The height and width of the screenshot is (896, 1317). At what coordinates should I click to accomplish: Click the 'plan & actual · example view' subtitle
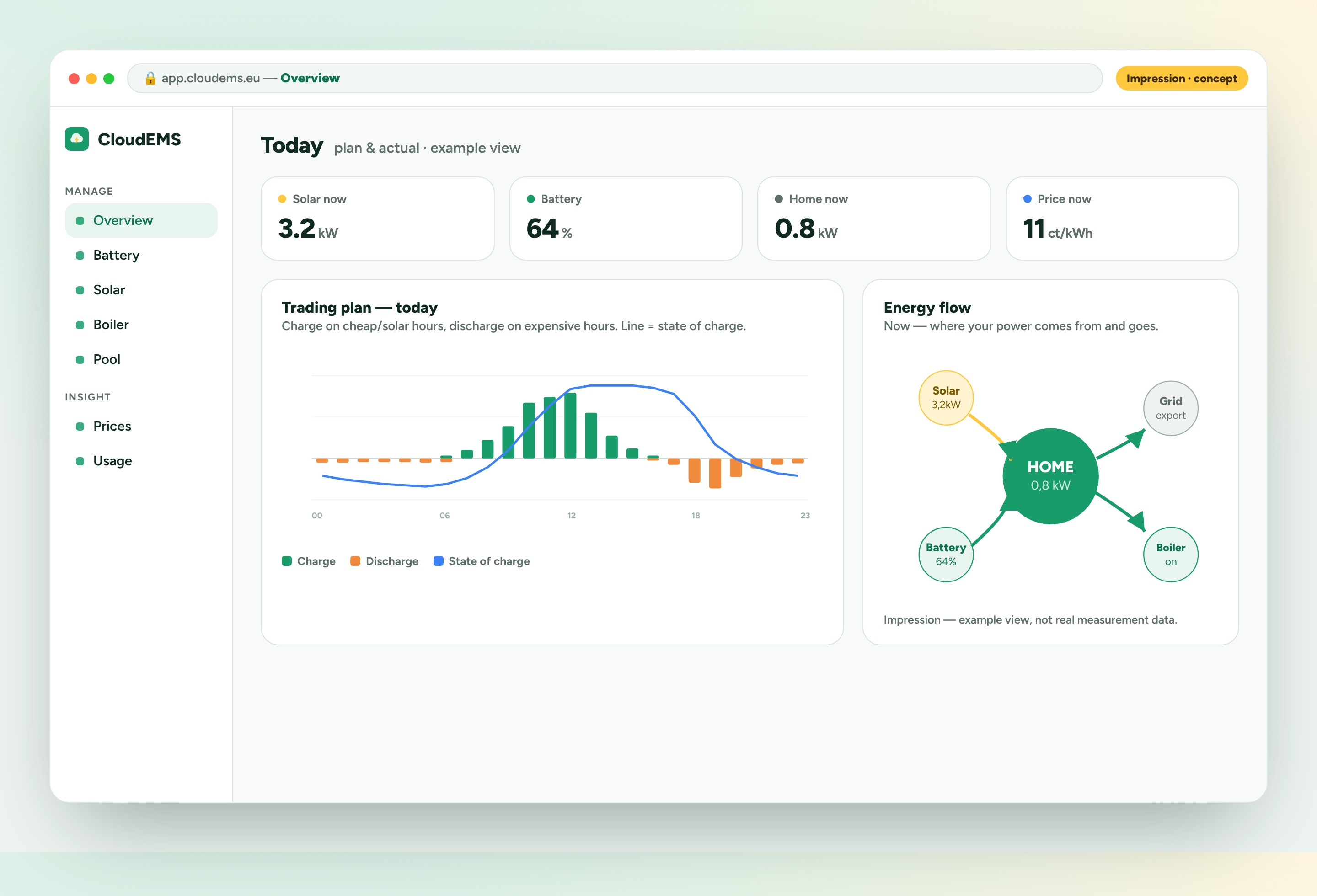tap(427, 148)
